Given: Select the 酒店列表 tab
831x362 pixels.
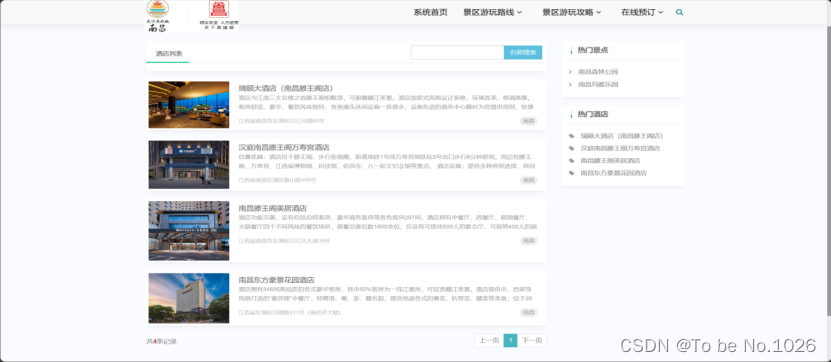Looking at the screenshot, I should [169, 54].
